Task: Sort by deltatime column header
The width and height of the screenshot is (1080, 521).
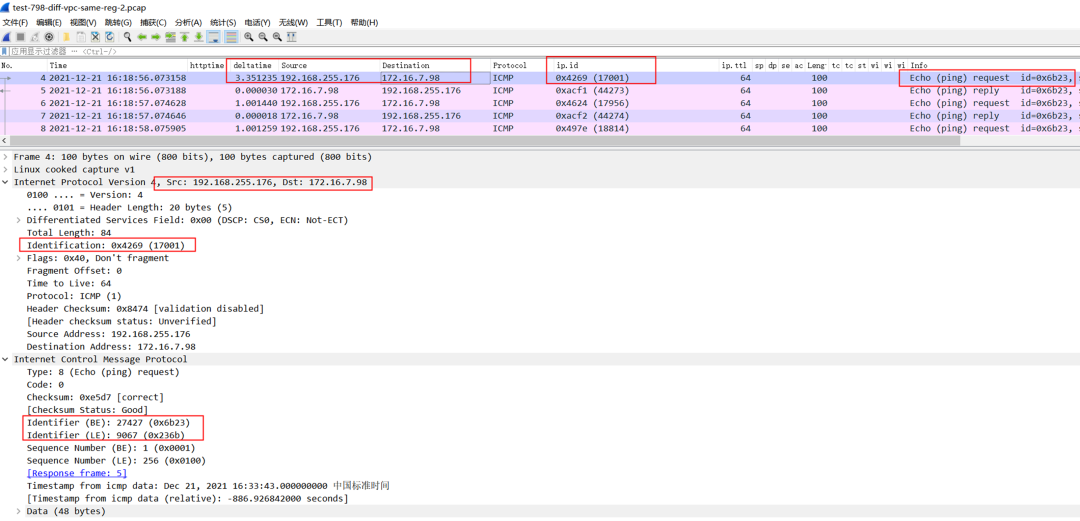Action: click(254, 65)
